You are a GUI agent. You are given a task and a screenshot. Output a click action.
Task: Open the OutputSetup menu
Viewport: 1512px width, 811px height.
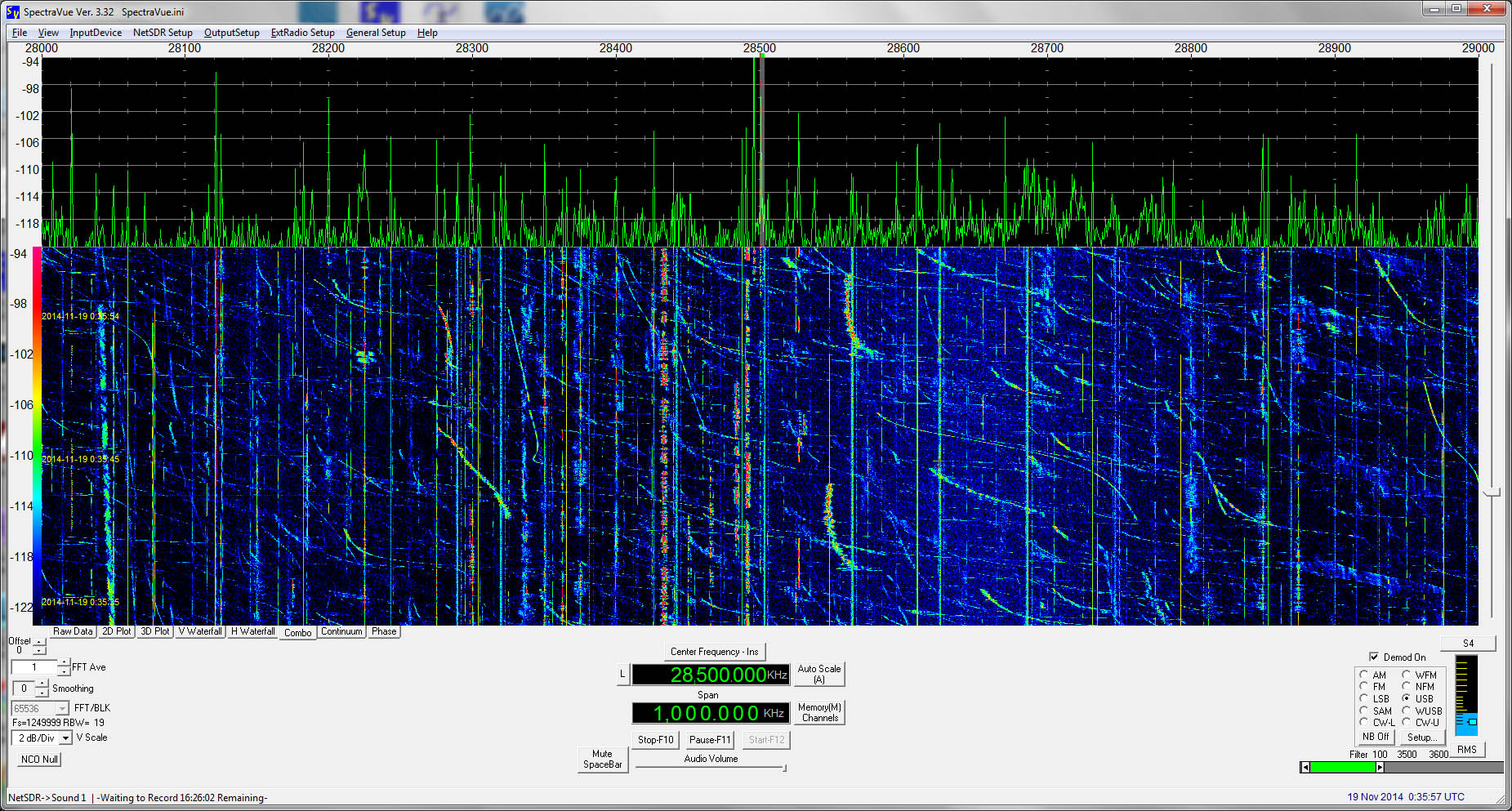[x=231, y=33]
